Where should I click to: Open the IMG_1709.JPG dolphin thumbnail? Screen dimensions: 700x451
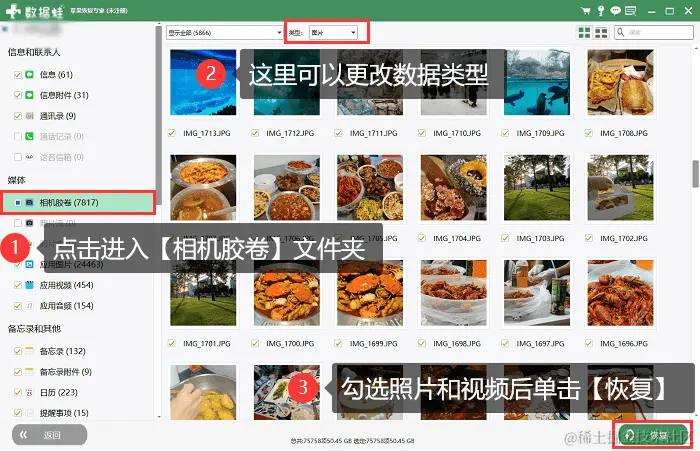537,82
